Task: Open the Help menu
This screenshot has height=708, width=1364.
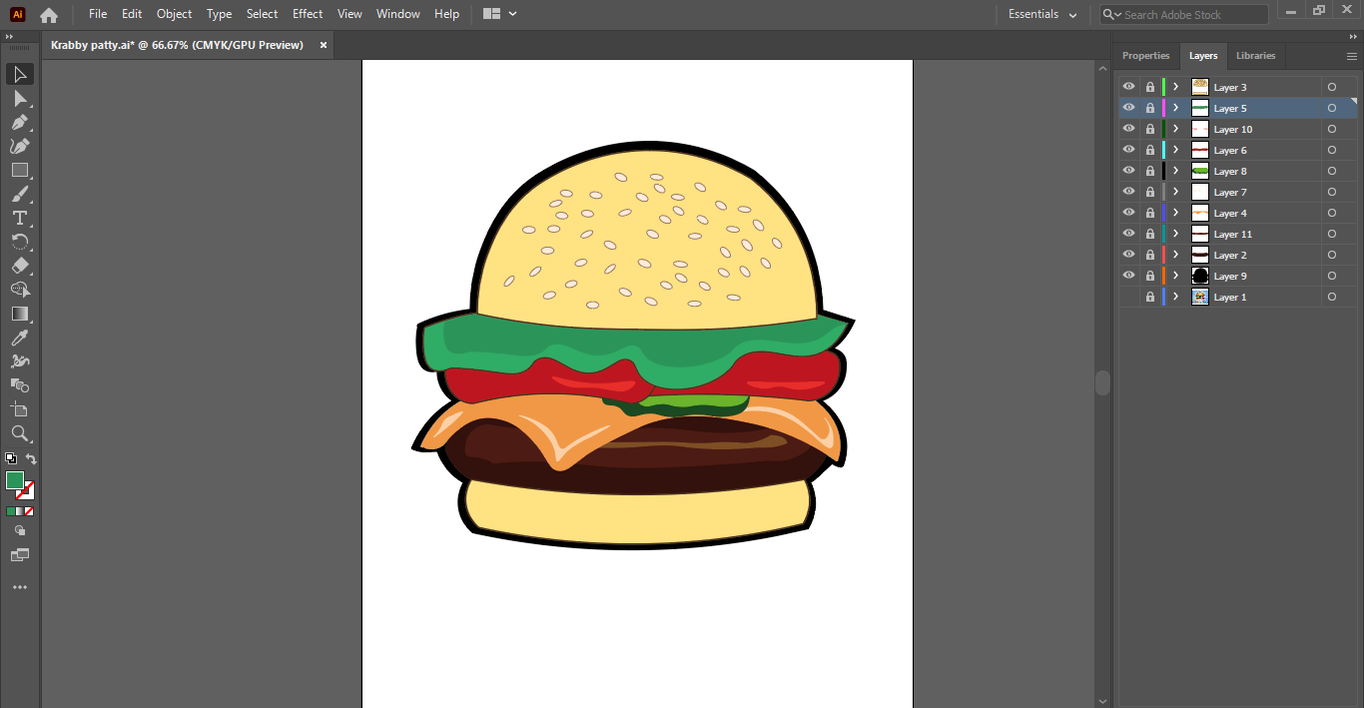Action: (x=447, y=14)
